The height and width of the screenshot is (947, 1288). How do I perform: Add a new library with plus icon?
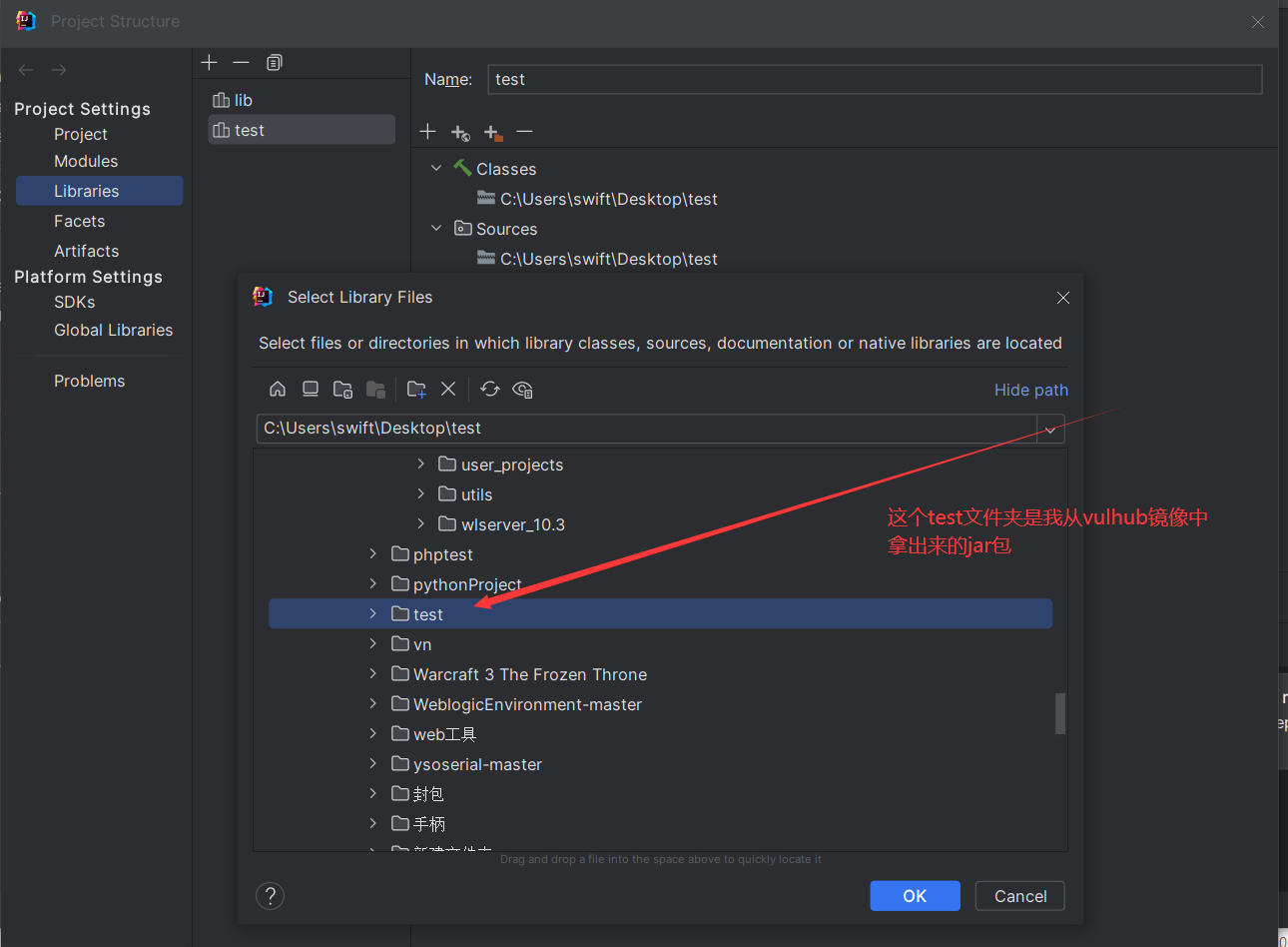(x=209, y=62)
